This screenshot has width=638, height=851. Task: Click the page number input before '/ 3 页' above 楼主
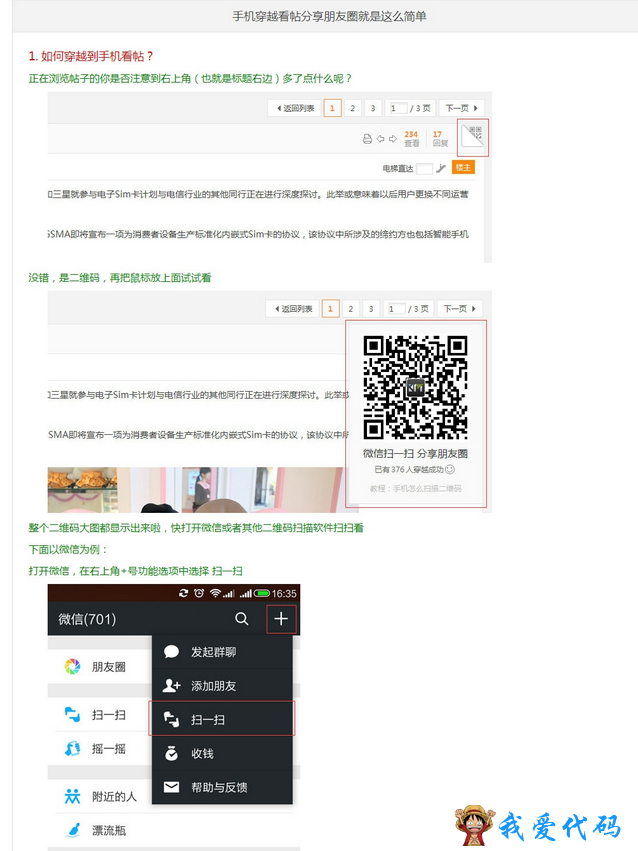tap(398, 108)
